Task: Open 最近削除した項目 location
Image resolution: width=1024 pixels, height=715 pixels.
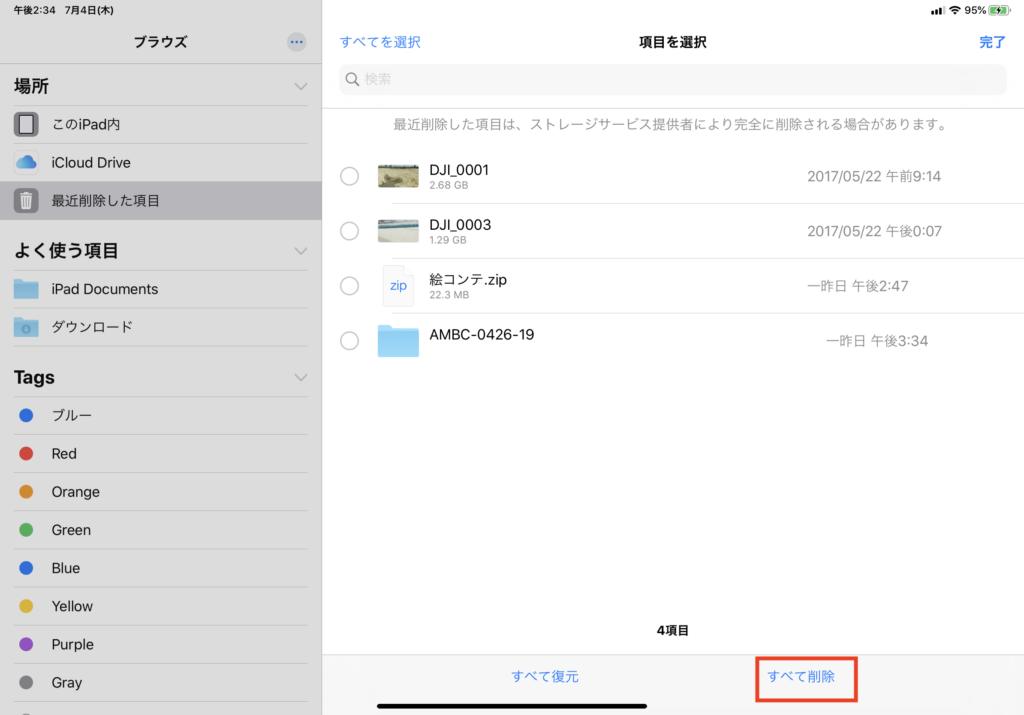Action: coord(161,200)
